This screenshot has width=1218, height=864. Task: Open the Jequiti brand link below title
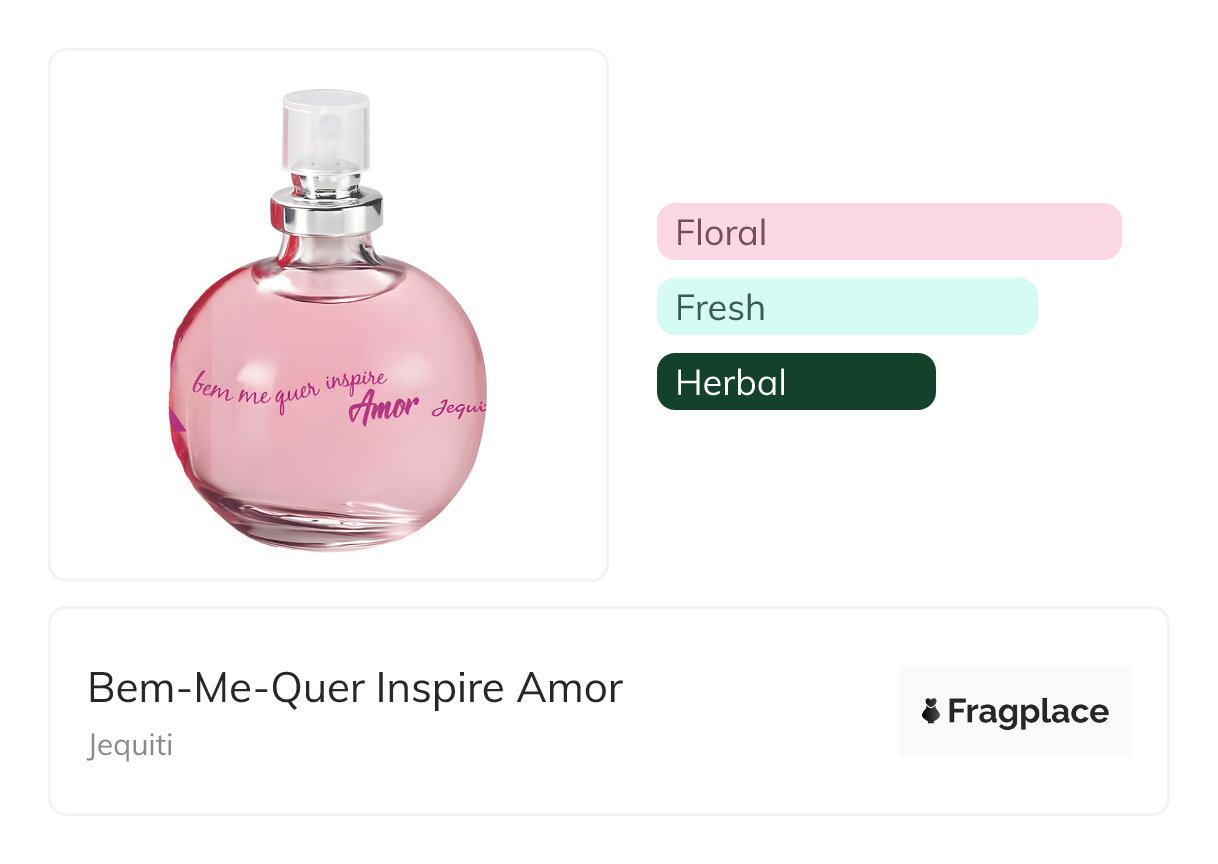130,746
